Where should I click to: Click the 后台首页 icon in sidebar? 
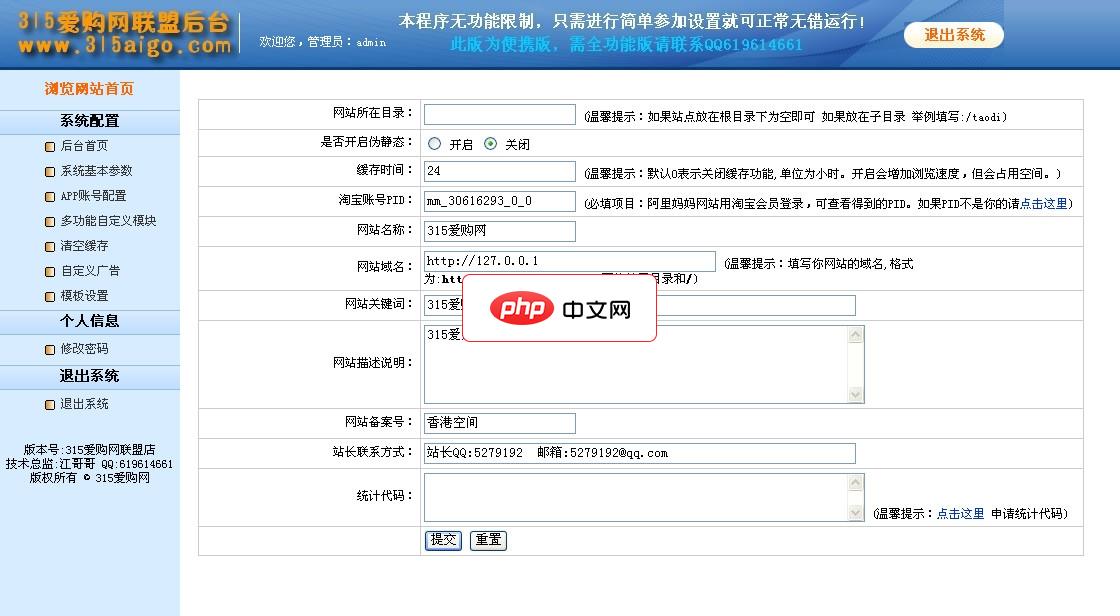click(50, 146)
